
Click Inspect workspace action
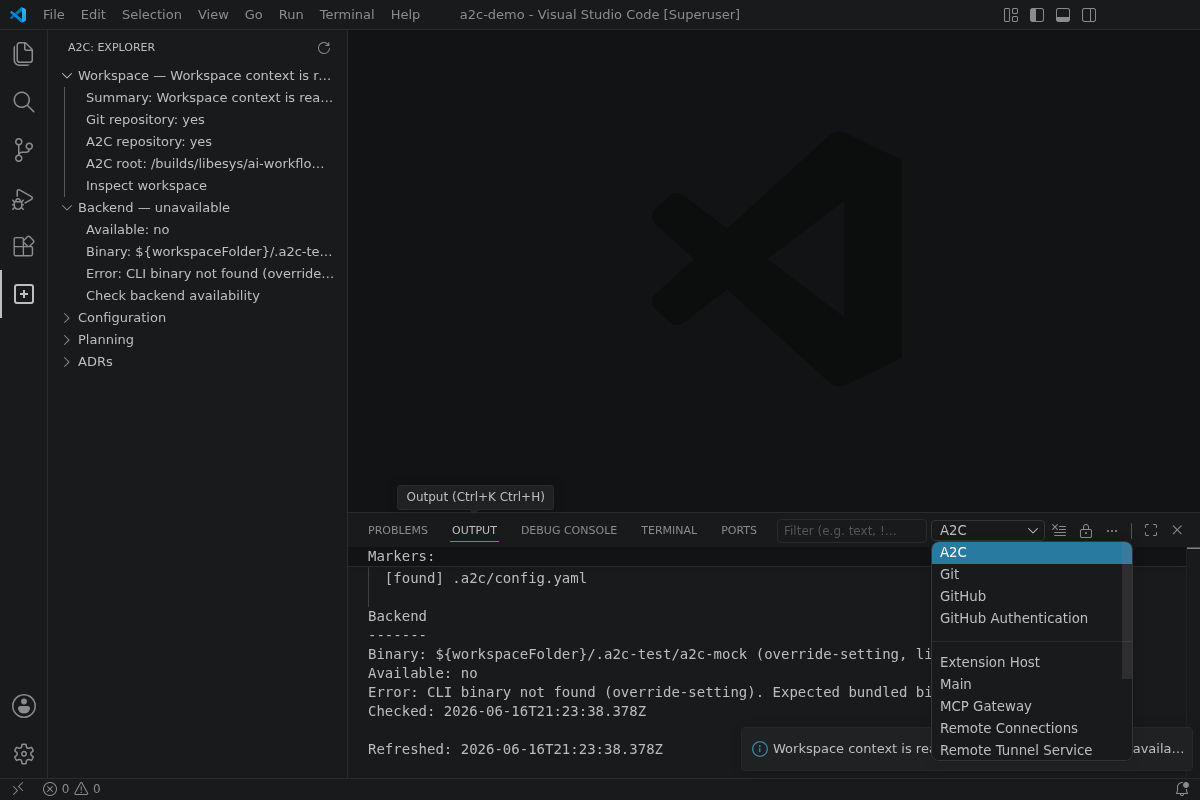click(x=198, y=186)
